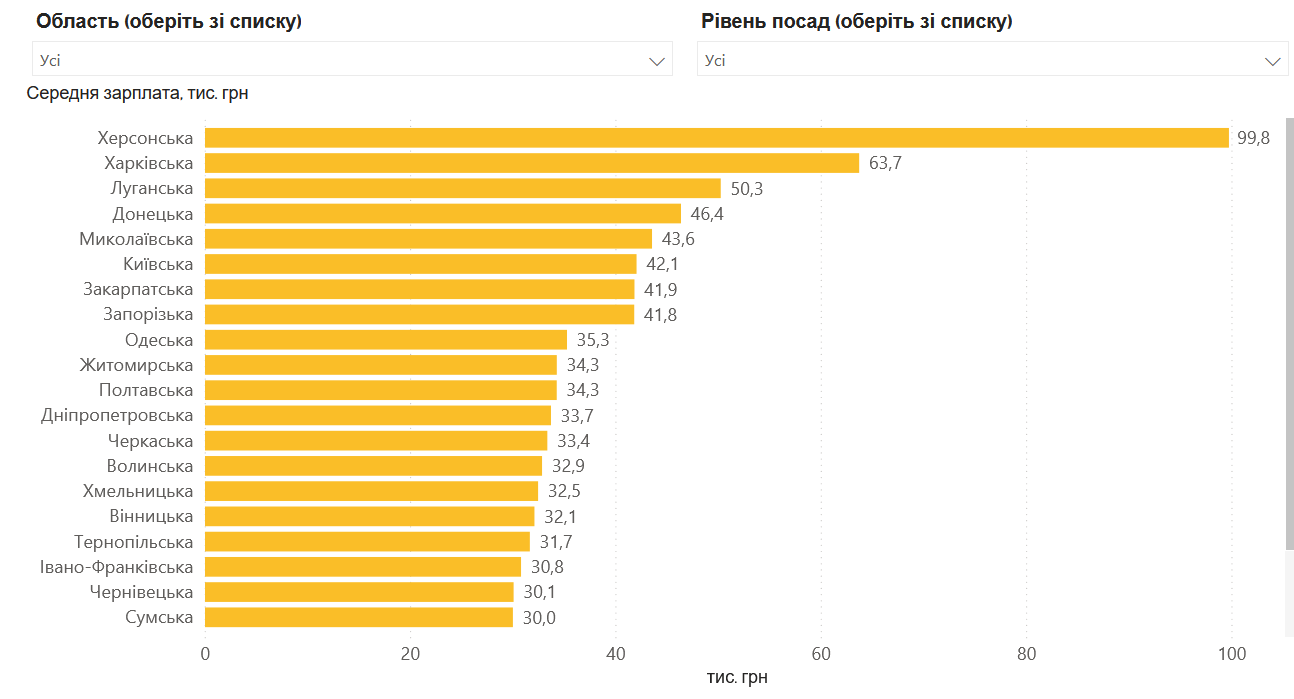
Task: Select the Київська bar in the chart
Action: pyautogui.click(x=420, y=264)
